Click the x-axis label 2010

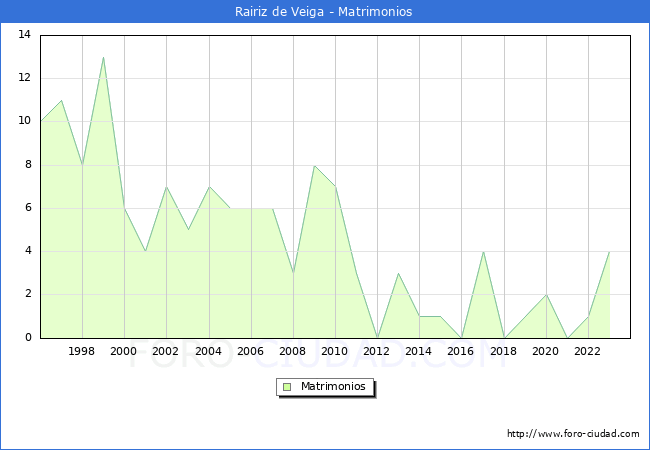pos(335,351)
